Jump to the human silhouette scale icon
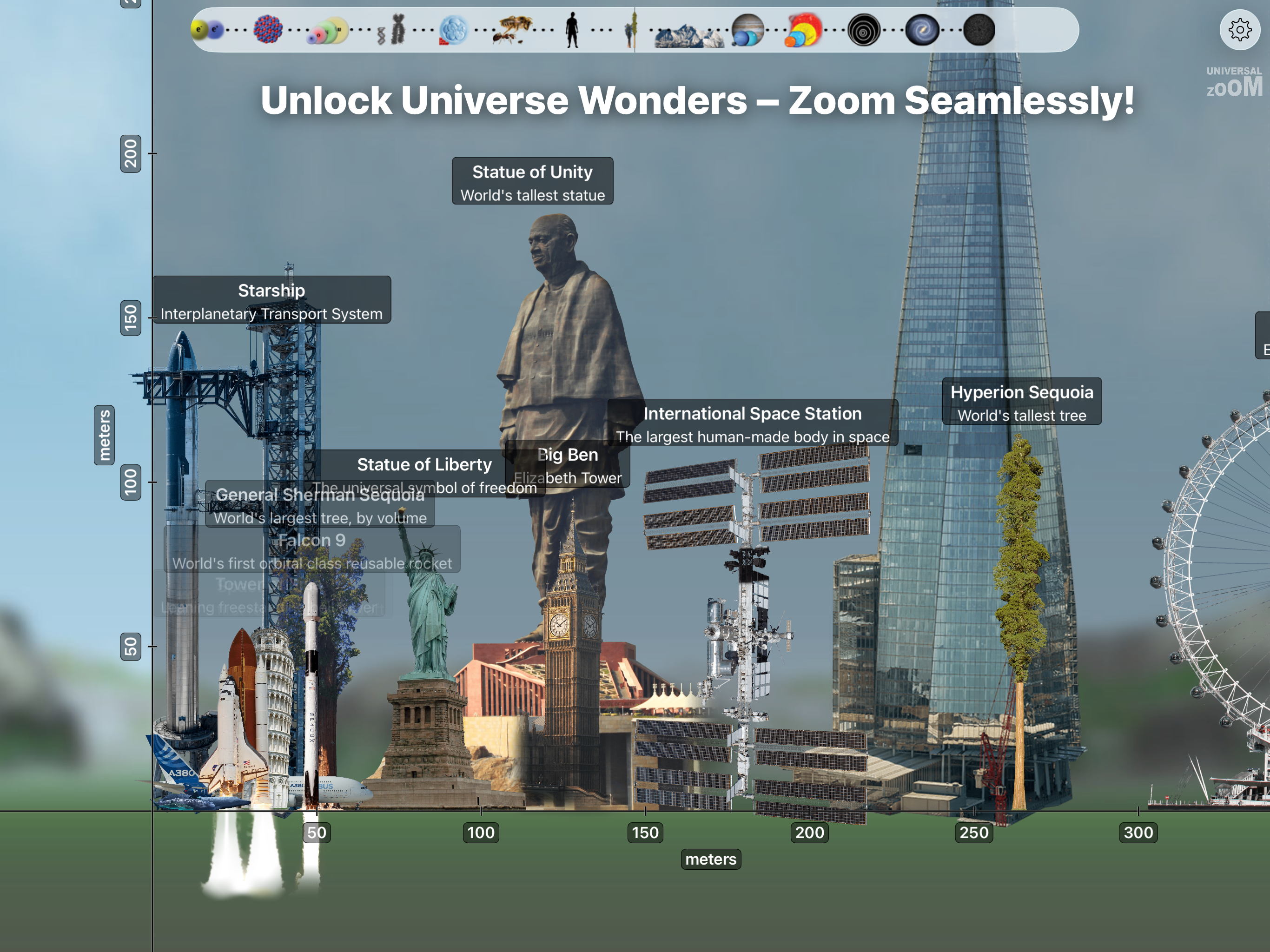1270x952 pixels. coord(572,30)
